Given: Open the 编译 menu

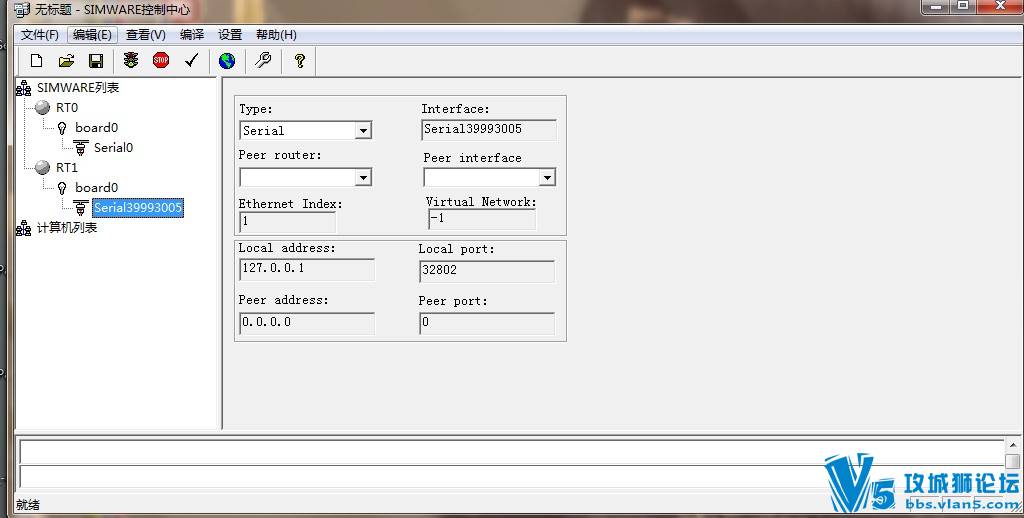Looking at the screenshot, I should pos(192,35).
